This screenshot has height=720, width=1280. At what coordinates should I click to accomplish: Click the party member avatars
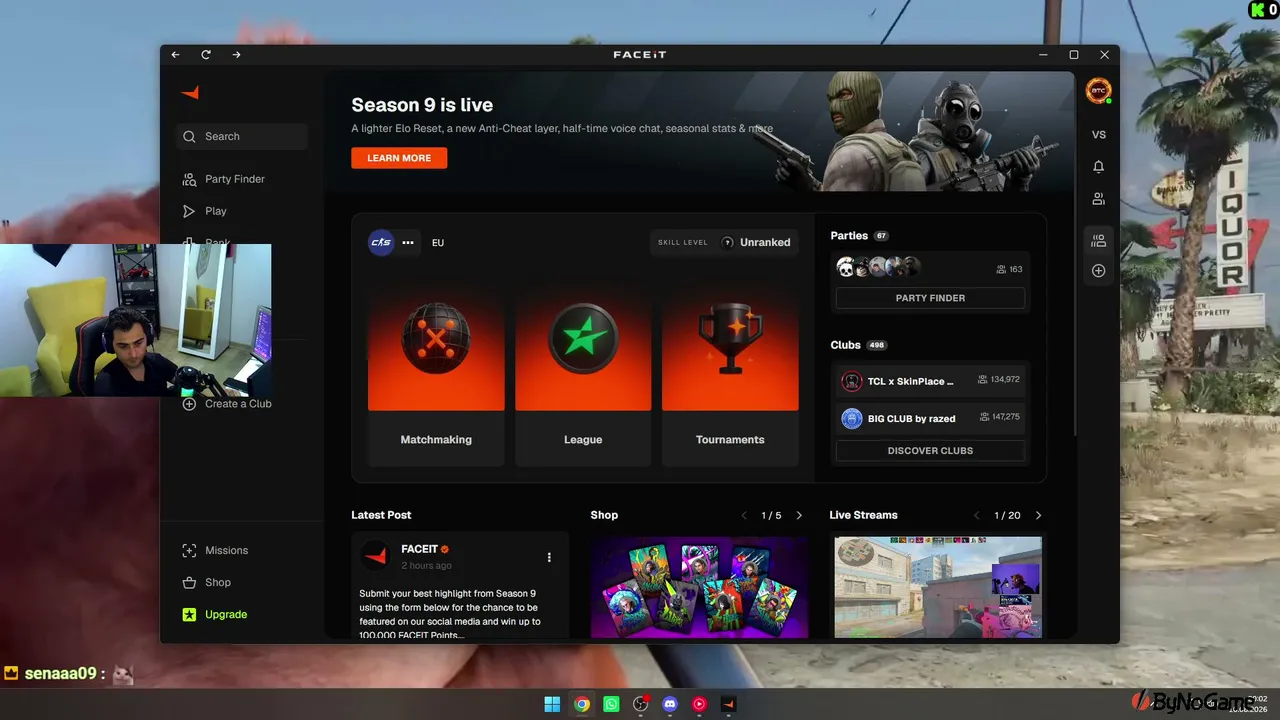pos(878,267)
